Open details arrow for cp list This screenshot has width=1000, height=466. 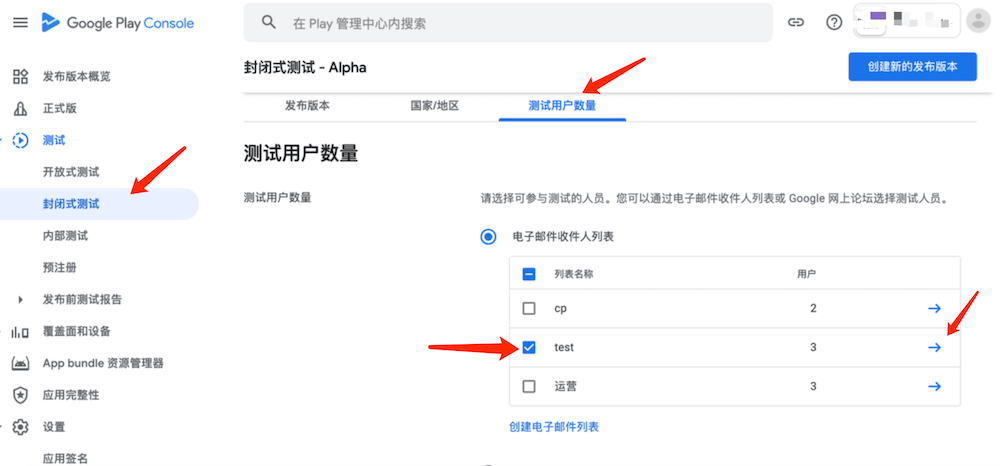[934, 308]
